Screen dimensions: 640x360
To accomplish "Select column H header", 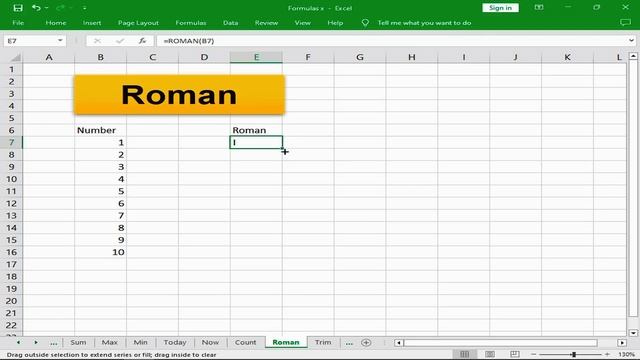I will click(411, 58).
